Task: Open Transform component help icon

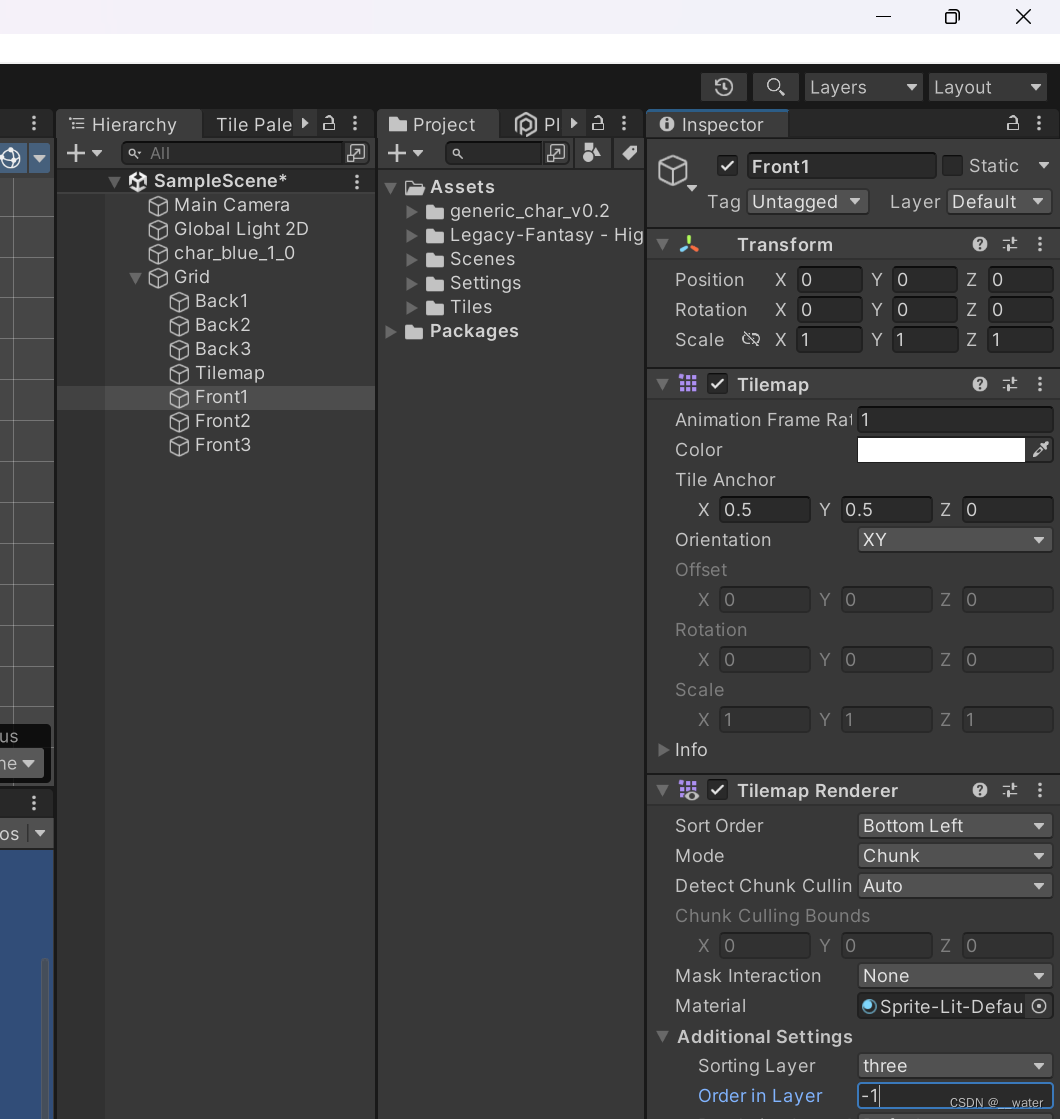Action: click(x=980, y=245)
